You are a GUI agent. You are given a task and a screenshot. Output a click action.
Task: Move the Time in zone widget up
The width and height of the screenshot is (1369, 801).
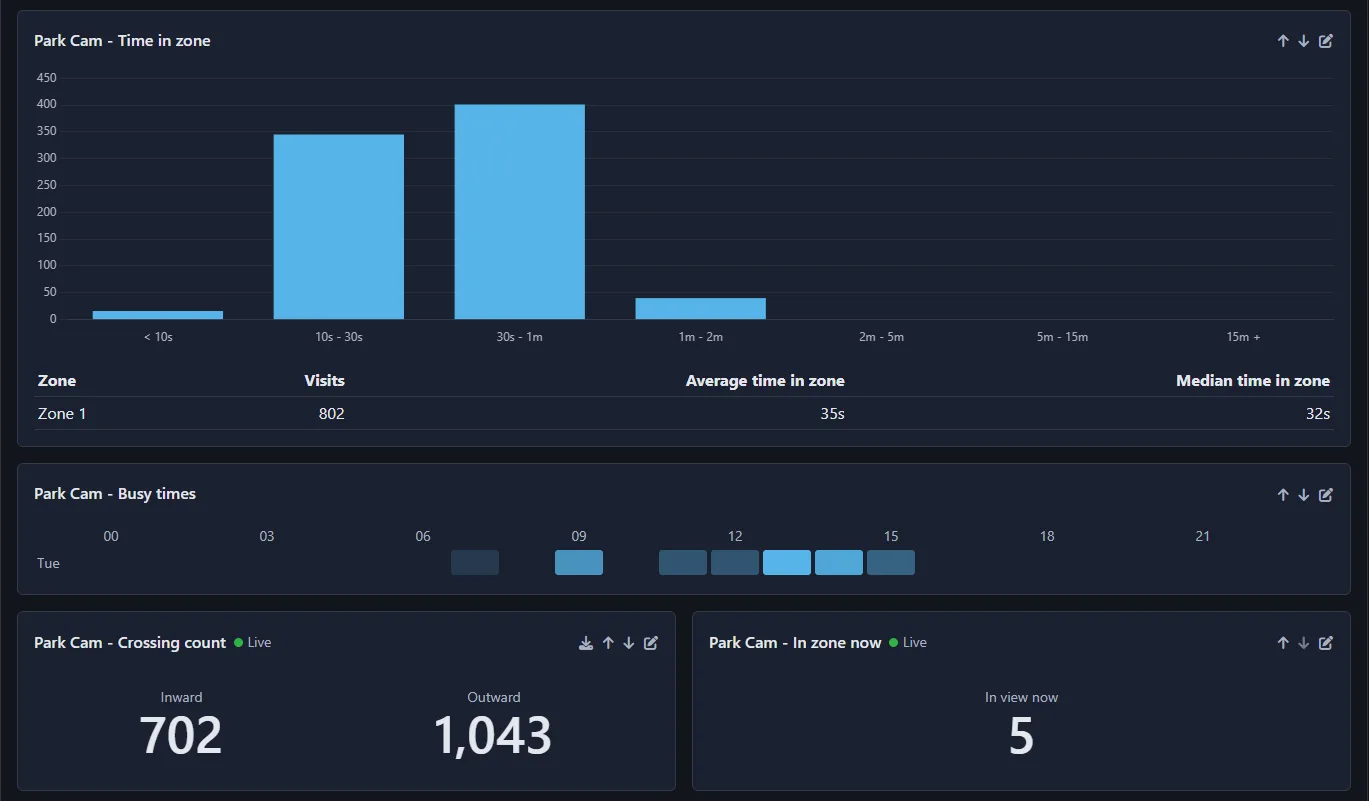(1283, 41)
